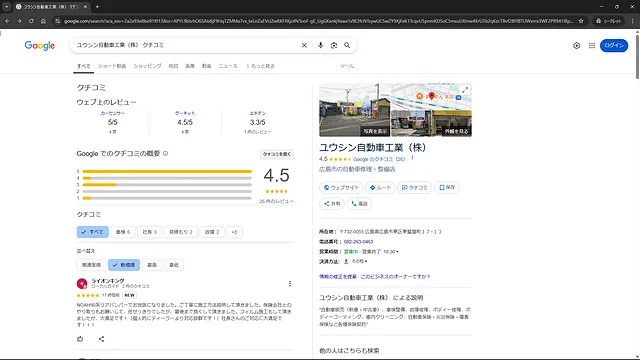Image resolution: width=640 pixels, height=360 pixels.
Task: Switch to the ショート動画 tab
Action: point(112,66)
